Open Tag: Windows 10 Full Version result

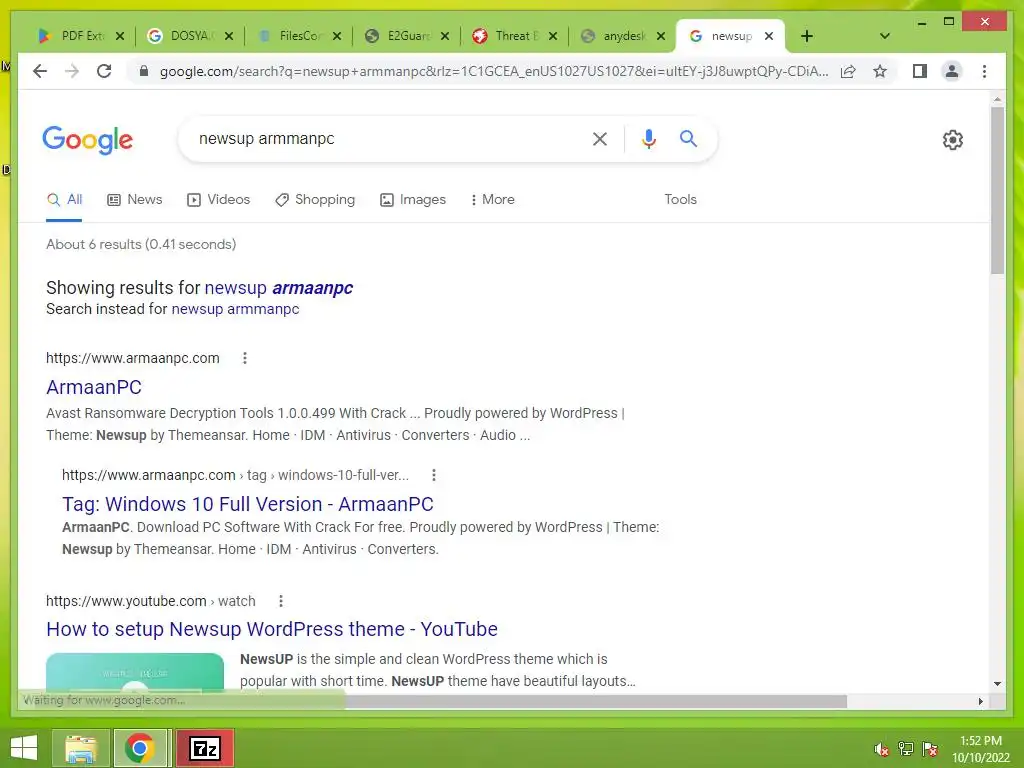coord(248,504)
